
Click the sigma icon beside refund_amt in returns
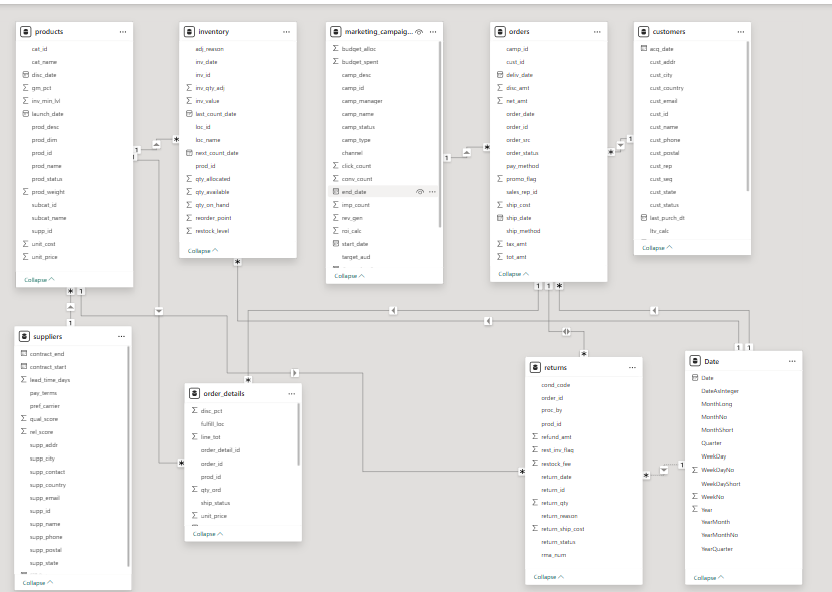(x=536, y=436)
